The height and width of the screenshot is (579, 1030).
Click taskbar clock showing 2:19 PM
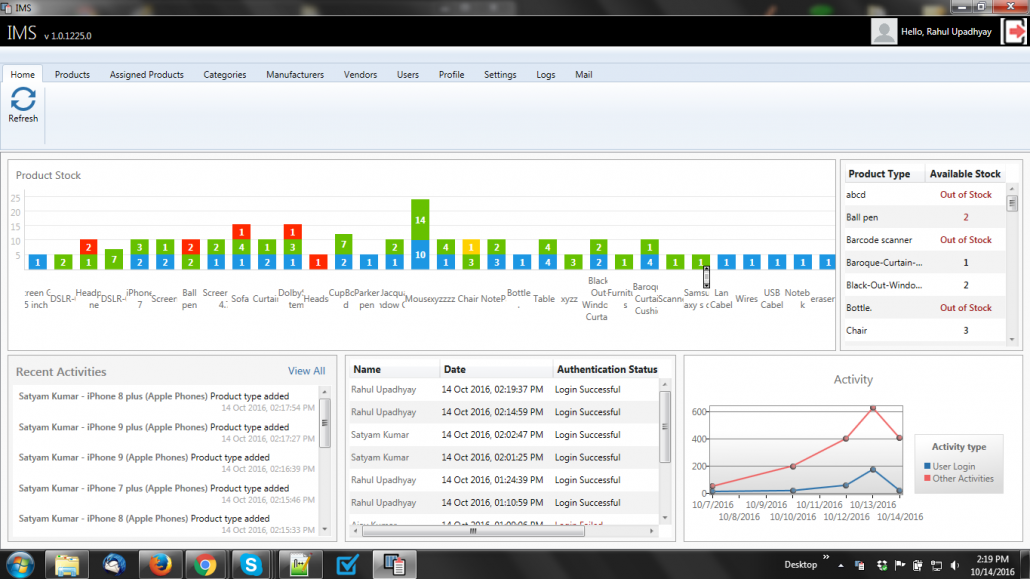(x=992, y=565)
